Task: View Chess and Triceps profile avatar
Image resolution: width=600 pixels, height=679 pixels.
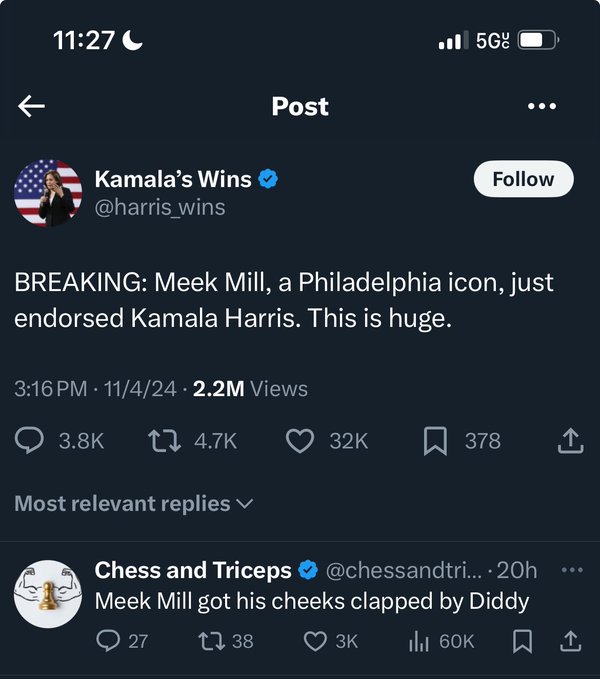Action: click(x=48, y=595)
